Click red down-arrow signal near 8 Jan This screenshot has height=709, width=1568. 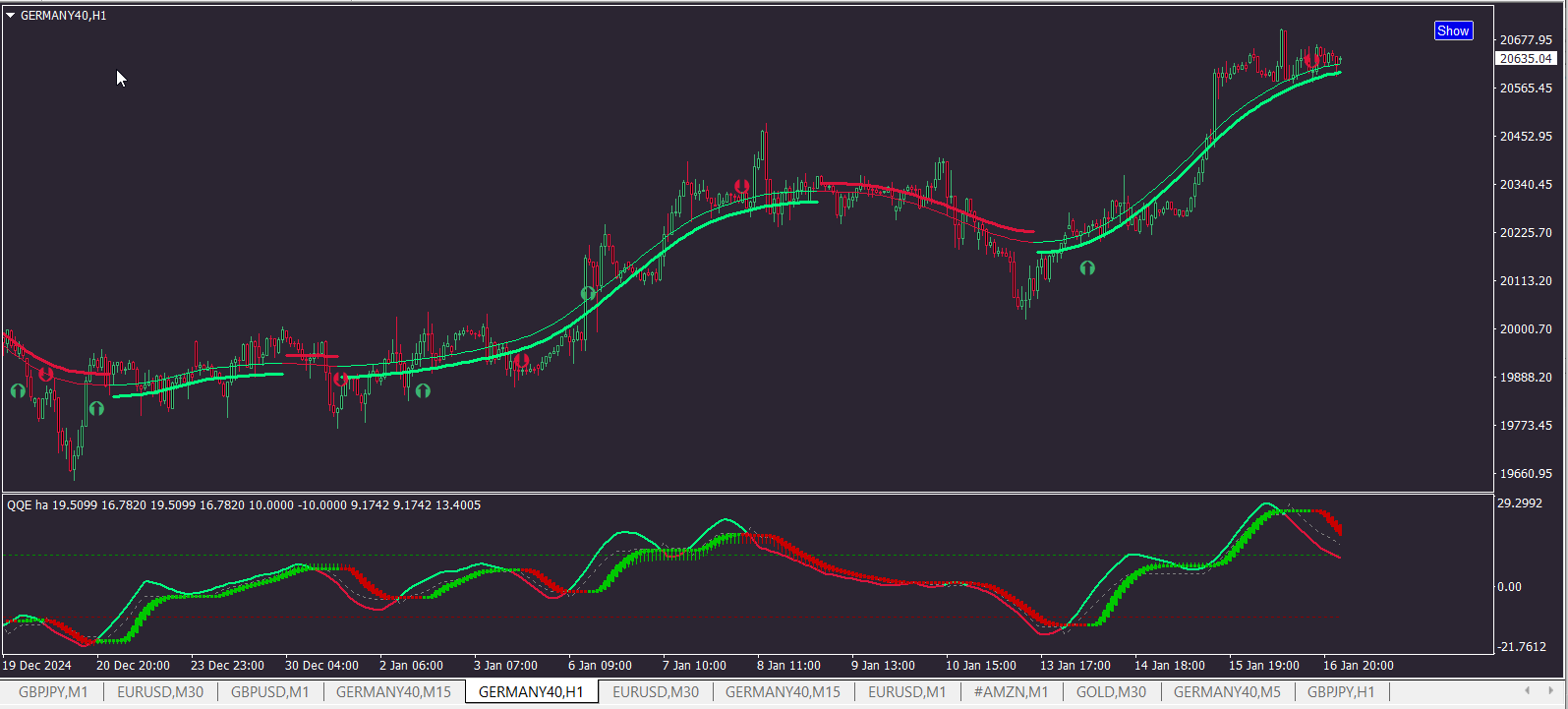point(742,186)
